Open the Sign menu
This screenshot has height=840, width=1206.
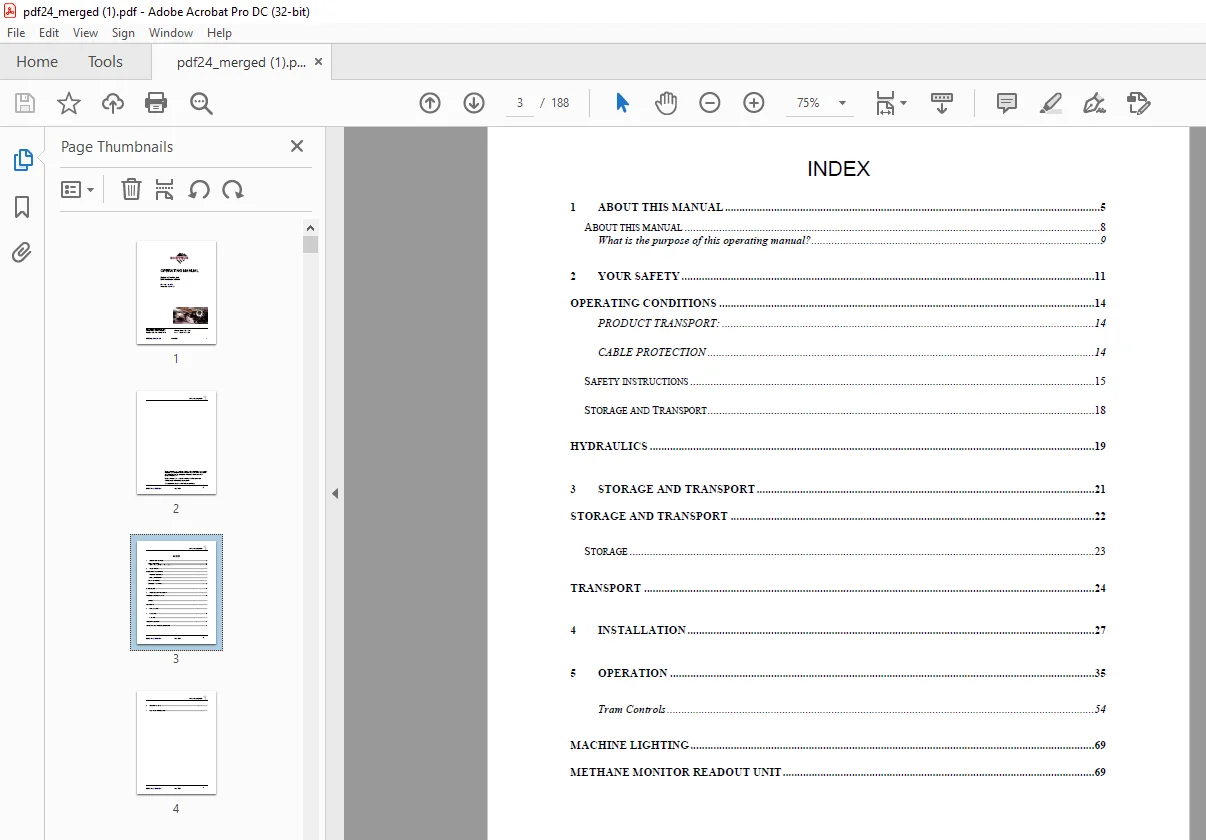tap(123, 33)
